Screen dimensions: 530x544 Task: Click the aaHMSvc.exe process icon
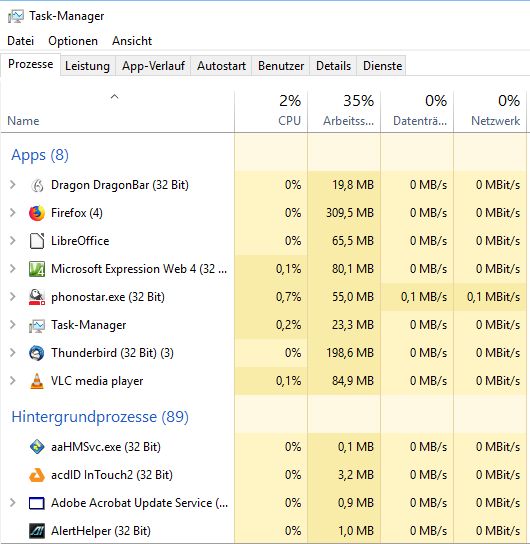click(37, 447)
